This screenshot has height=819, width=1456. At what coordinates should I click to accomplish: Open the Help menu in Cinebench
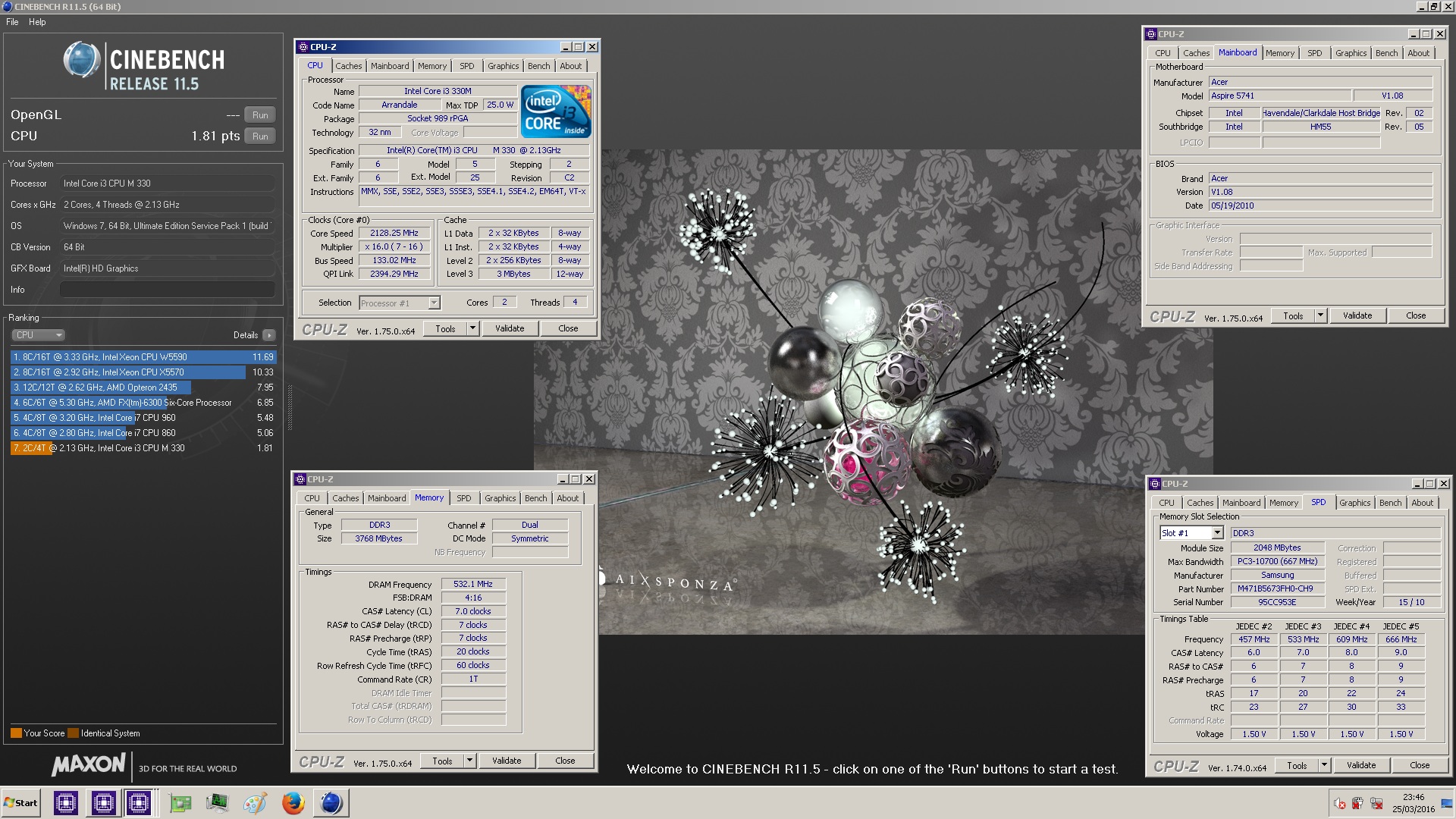(x=37, y=22)
